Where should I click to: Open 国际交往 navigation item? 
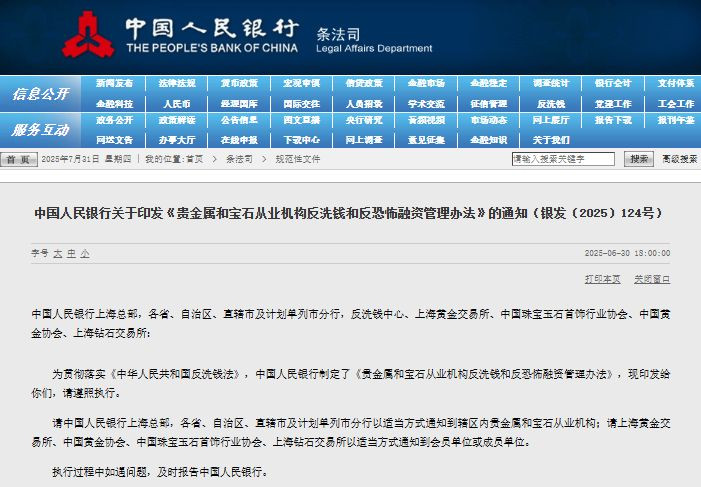coord(302,104)
